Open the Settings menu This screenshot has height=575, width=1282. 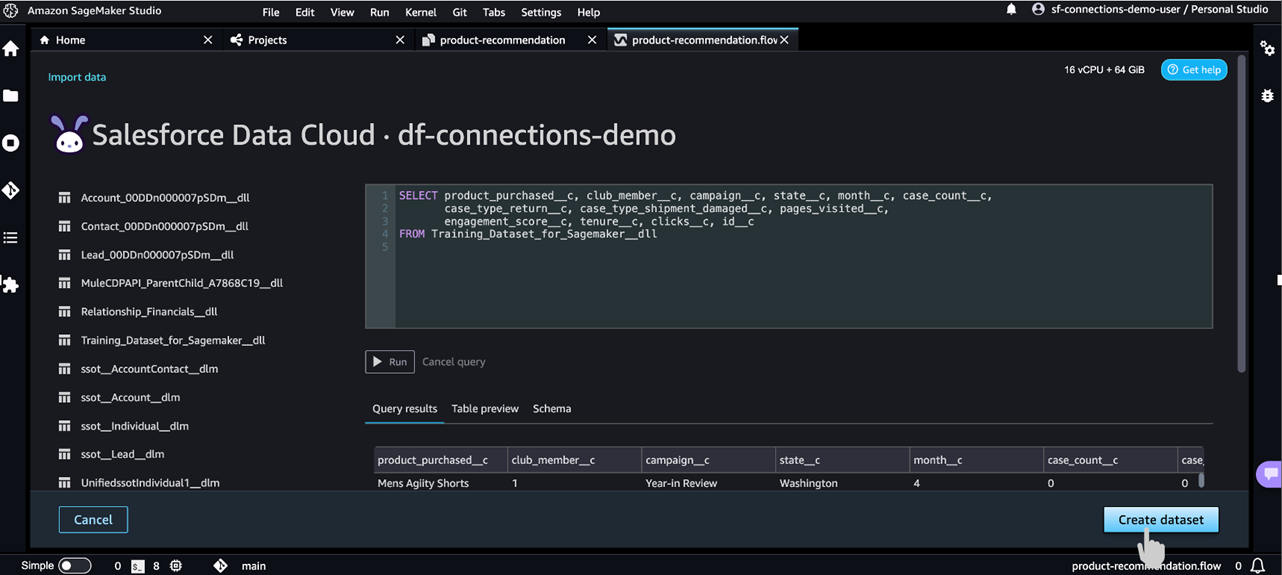[x=541, y=12]
